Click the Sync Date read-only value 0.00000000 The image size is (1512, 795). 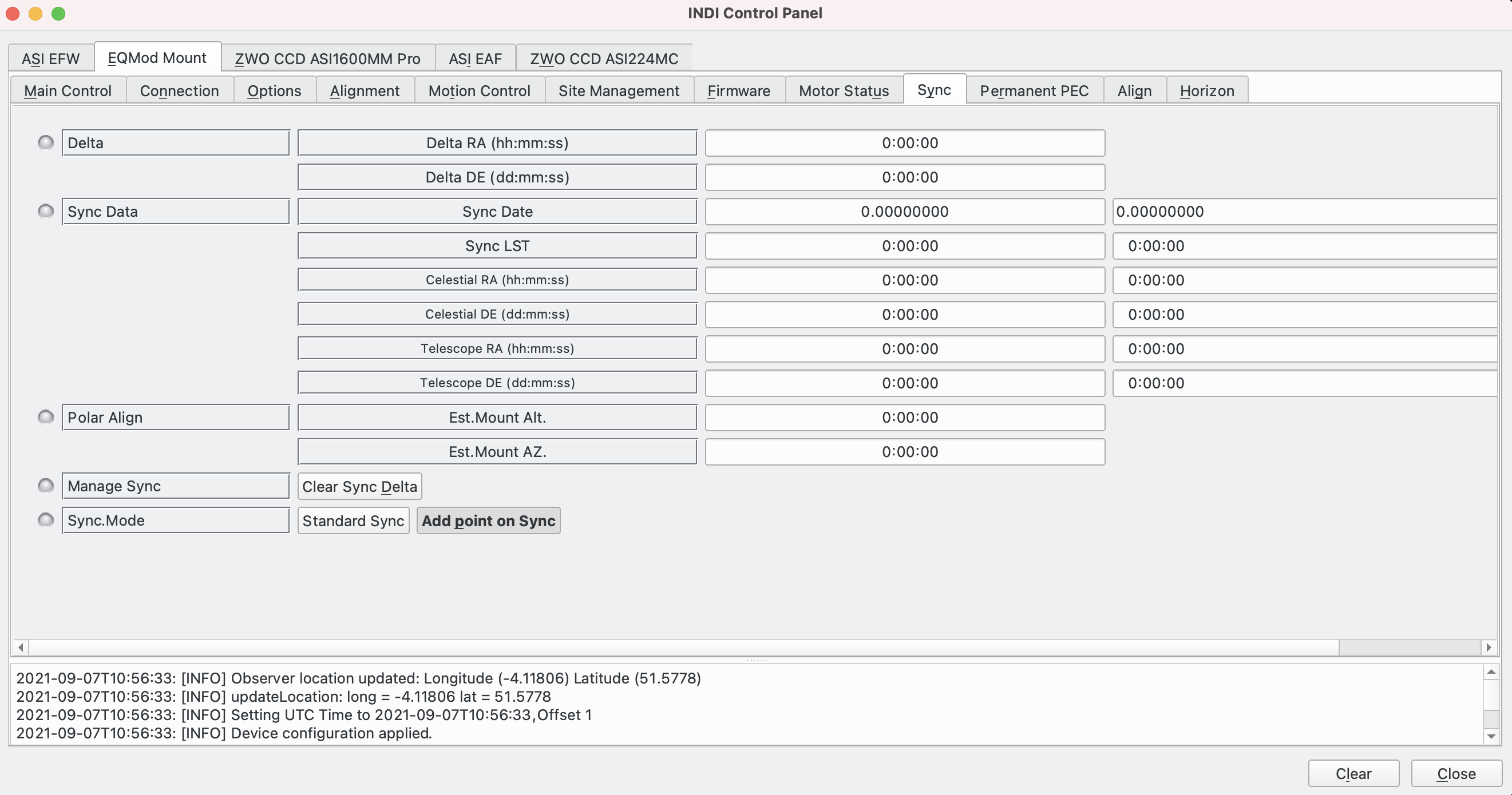click(905, 211)
